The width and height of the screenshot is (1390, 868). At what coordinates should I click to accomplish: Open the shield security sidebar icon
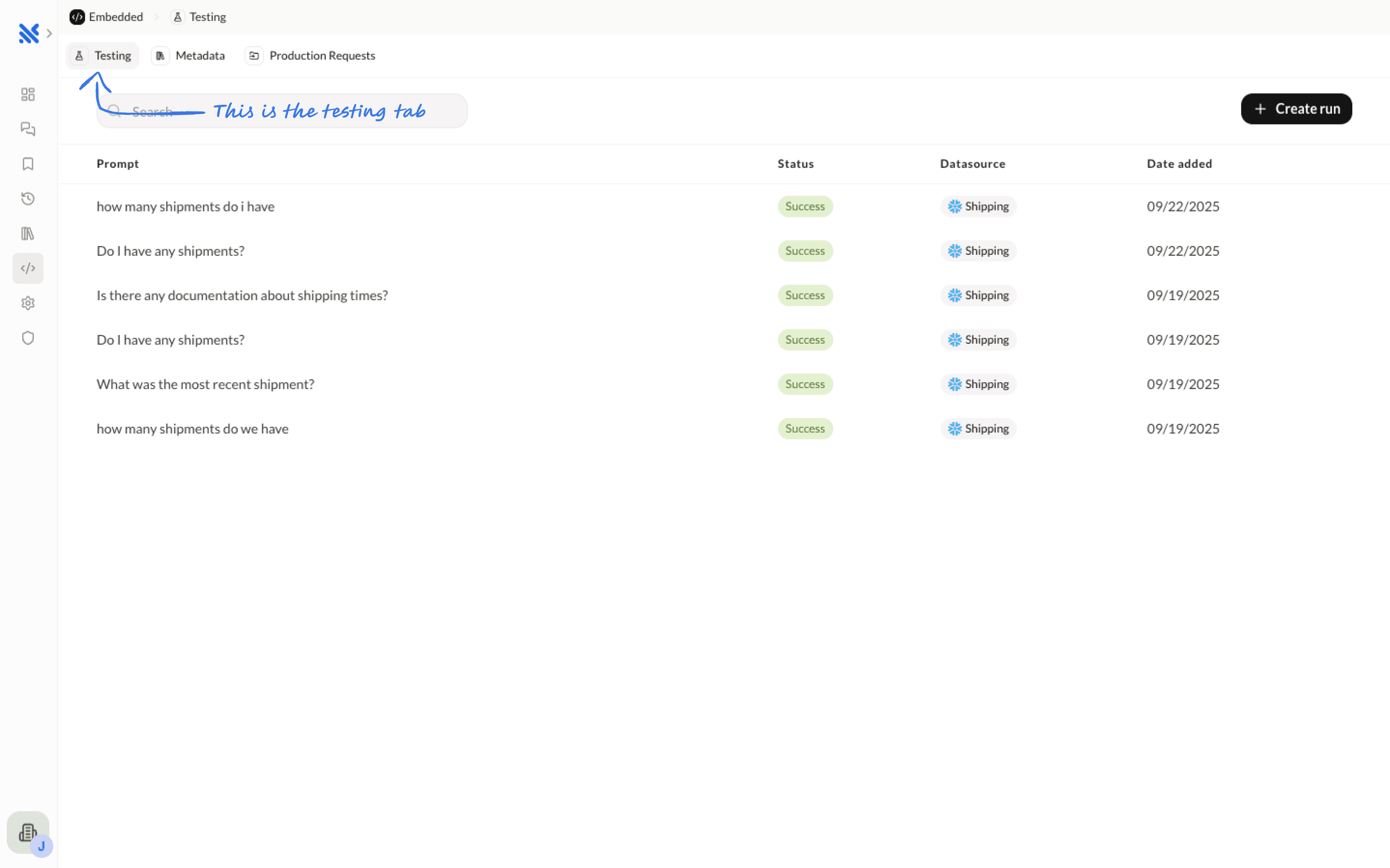28,338
